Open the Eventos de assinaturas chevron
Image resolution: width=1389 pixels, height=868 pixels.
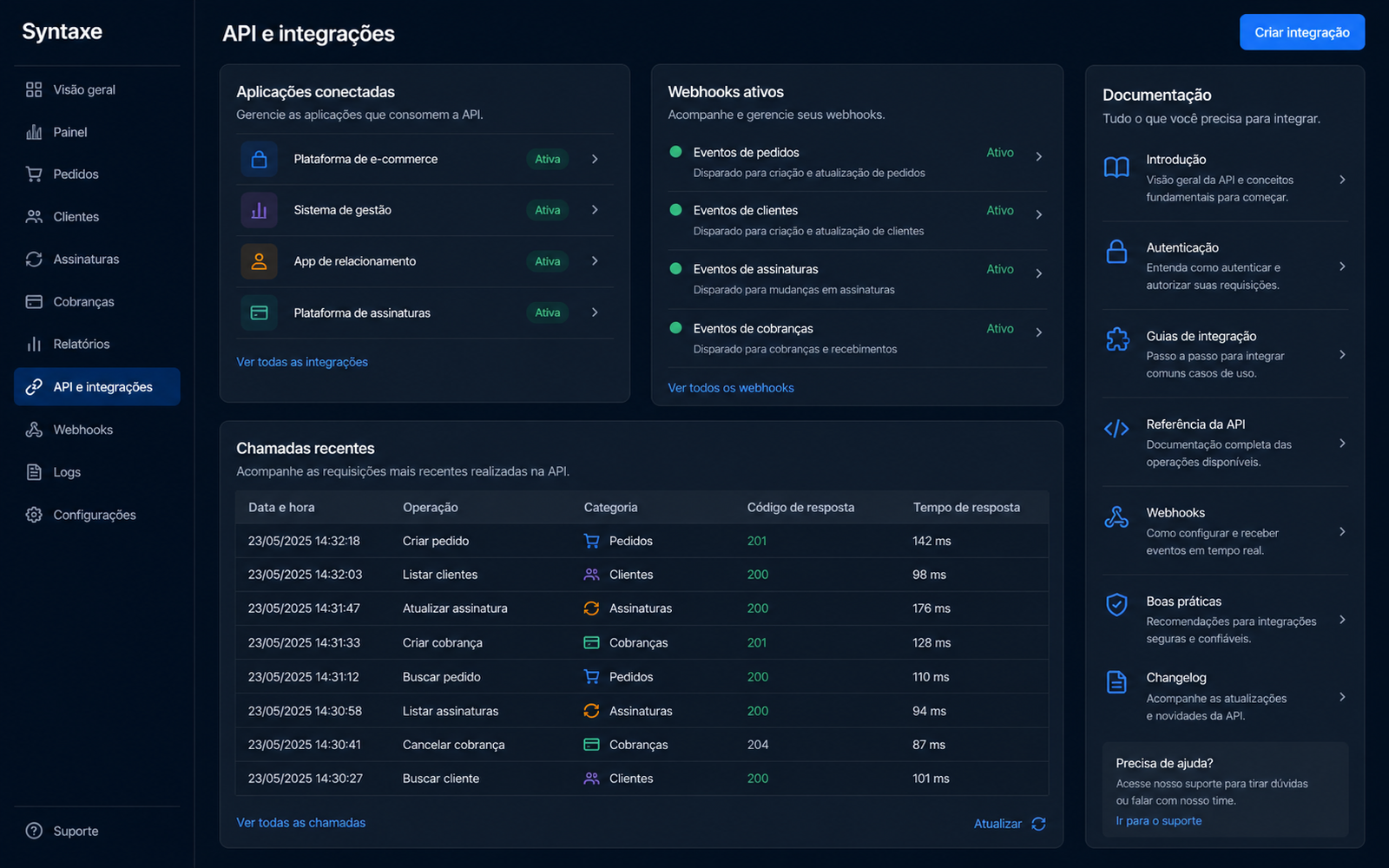click(x=1038, y=273)
